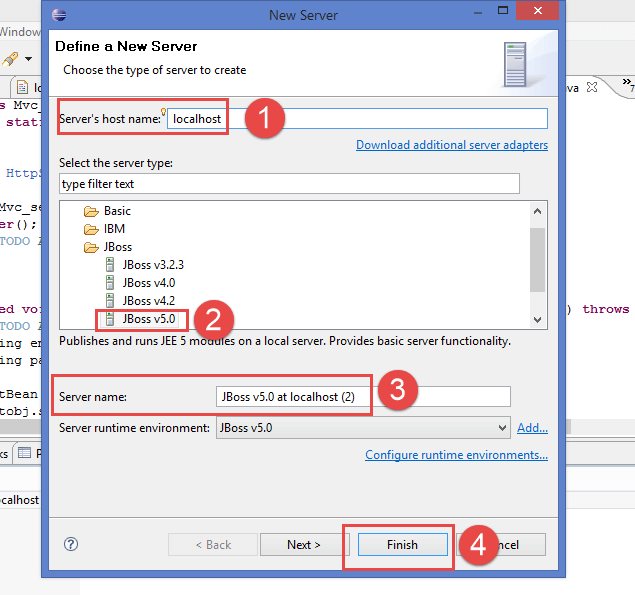Click the JBoss folder icon

[91, 247]
